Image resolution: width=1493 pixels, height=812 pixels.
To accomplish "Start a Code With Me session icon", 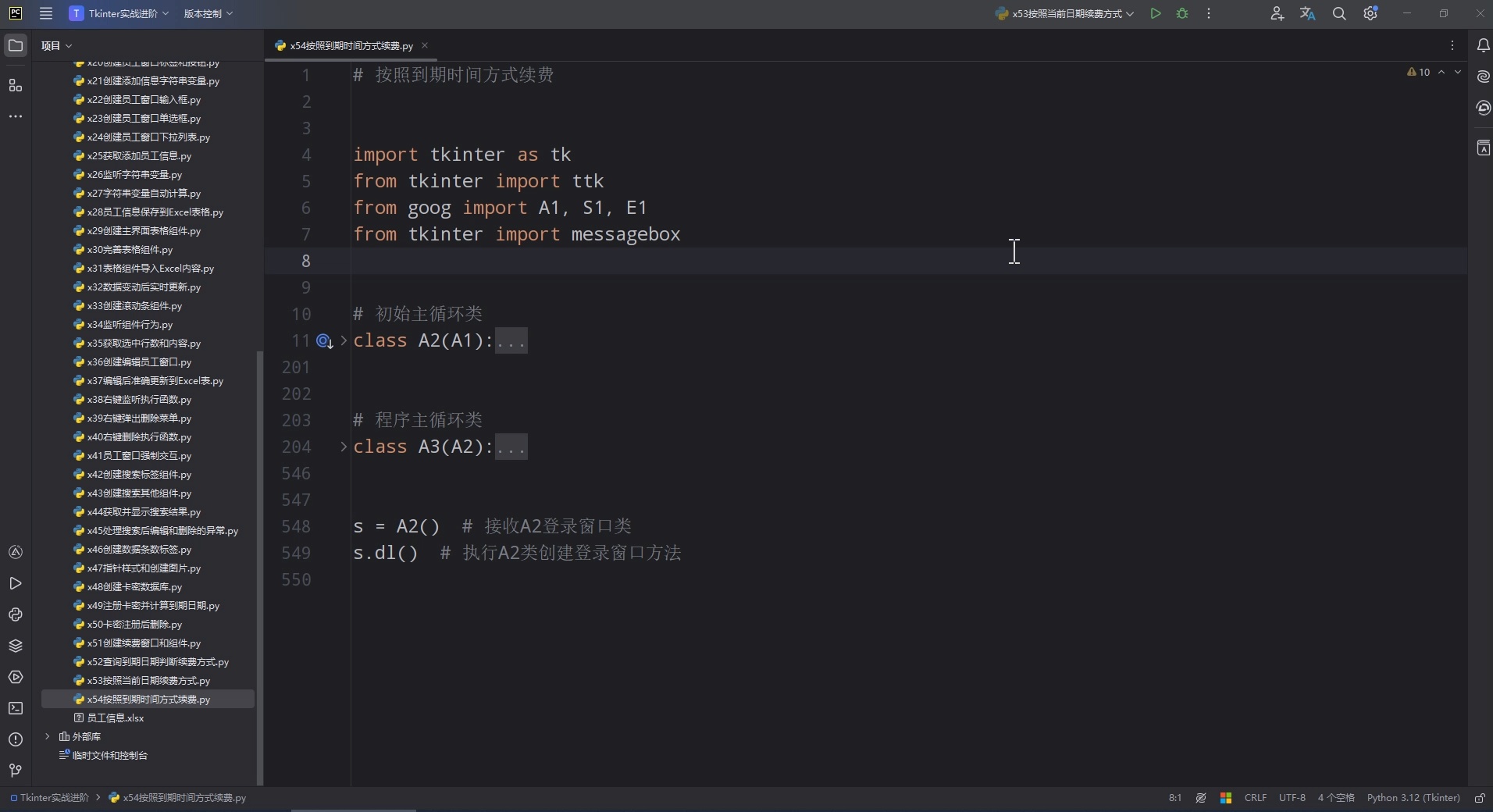I will [1277, 13].
